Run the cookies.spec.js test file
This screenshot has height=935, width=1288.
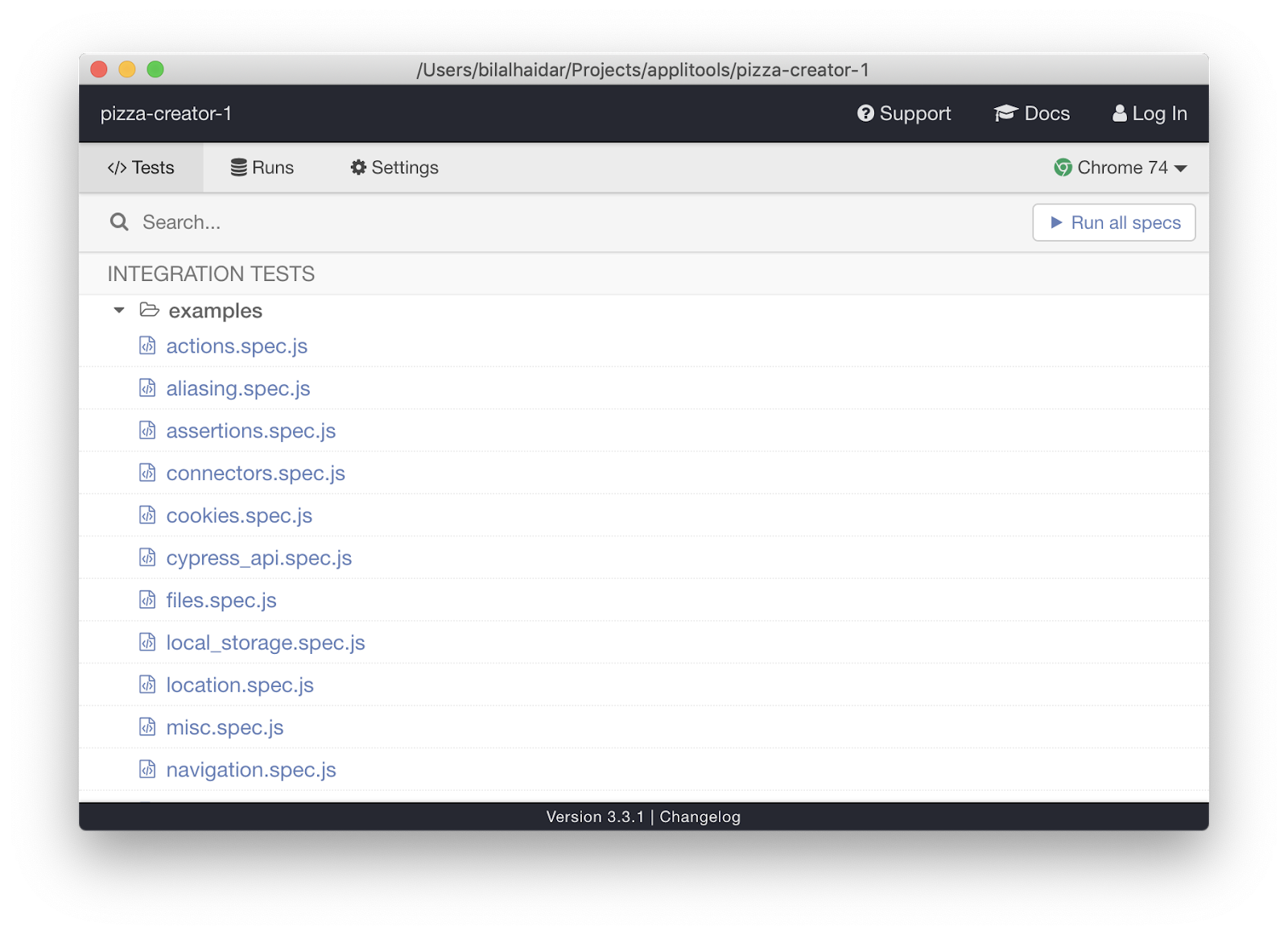238,515
